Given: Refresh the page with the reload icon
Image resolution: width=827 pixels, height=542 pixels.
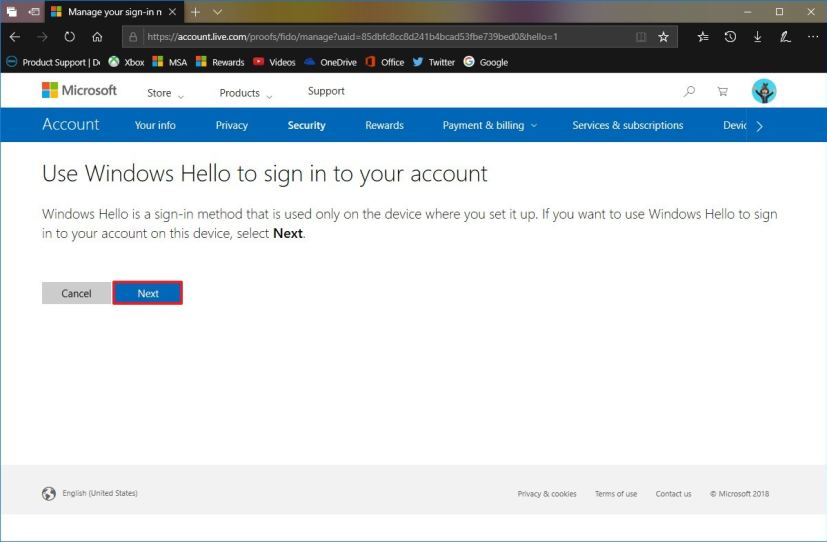Looking at the screenshot, I should coord(70,37).
